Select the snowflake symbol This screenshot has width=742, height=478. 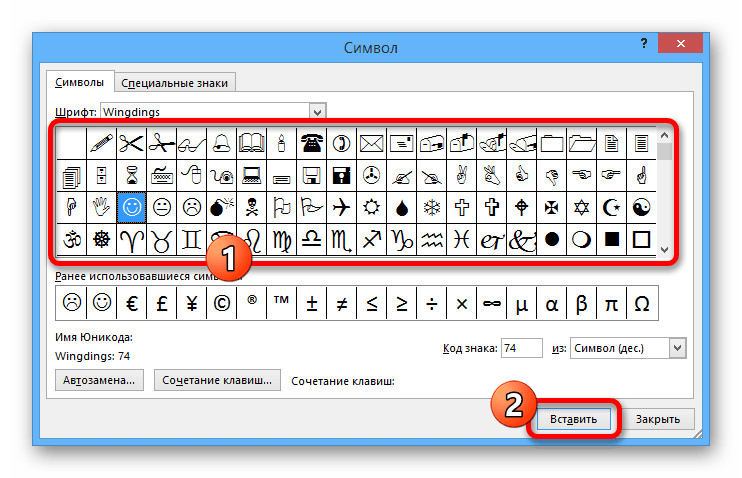coord(432,207)
